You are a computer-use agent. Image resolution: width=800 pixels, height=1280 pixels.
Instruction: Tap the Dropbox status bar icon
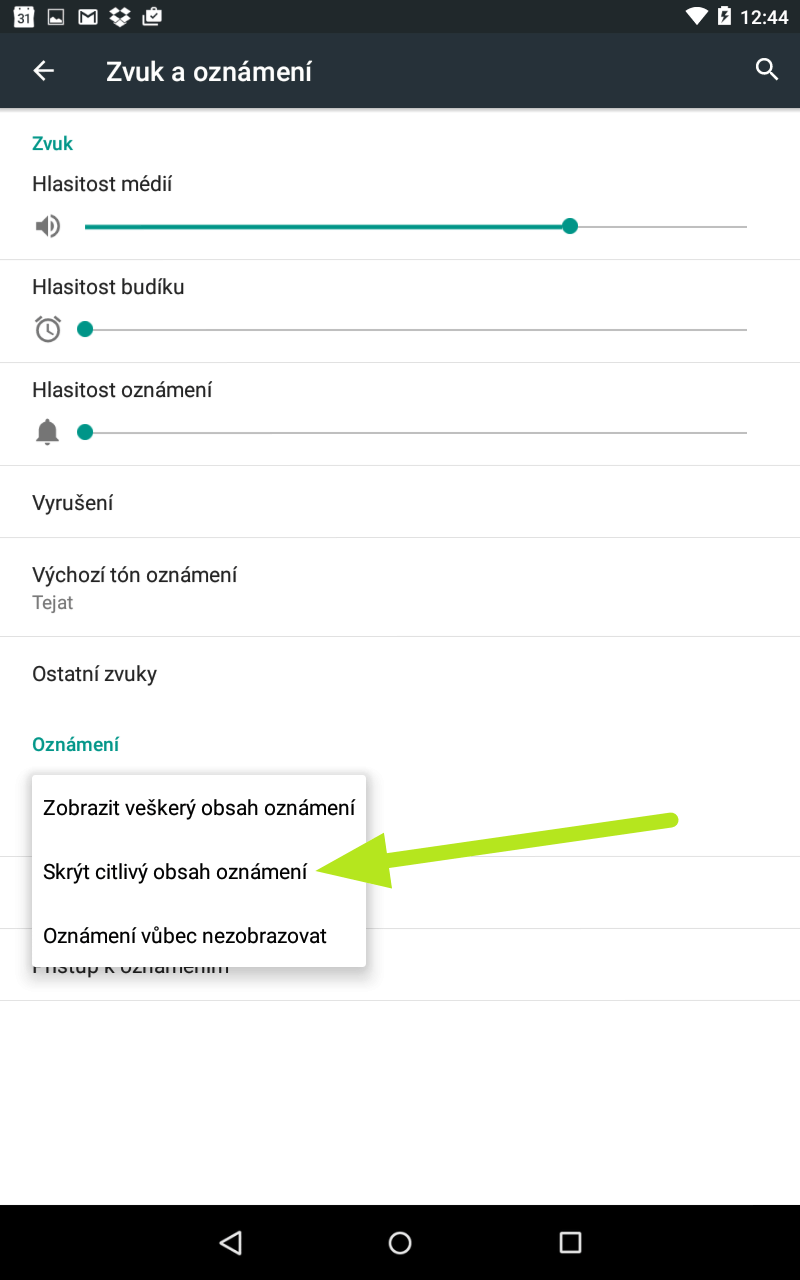pyautogui.click(x=120, y=17)
